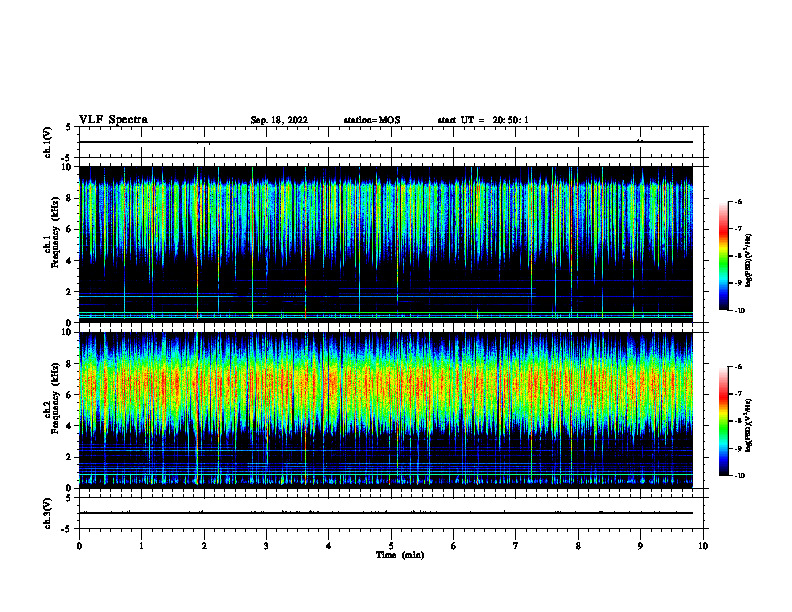Click the "-10" value on ch.2 colorbar
This screenshot has width=792, height=612.
point(739,476)
